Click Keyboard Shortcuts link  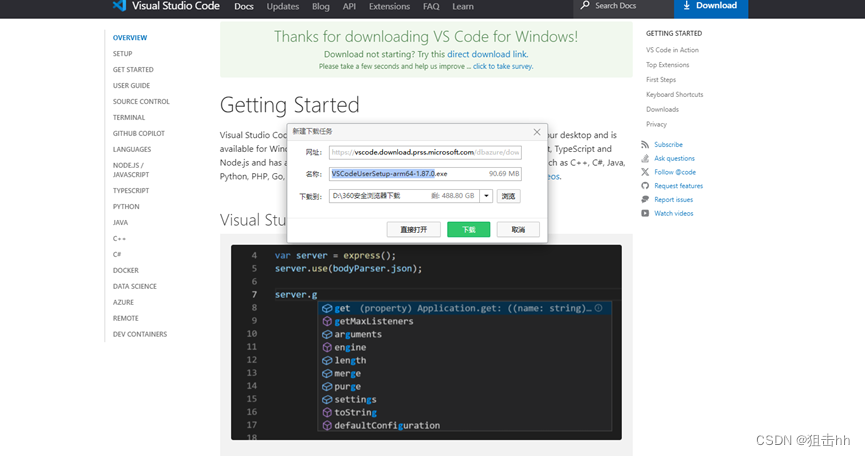click(x=675, y=95)
